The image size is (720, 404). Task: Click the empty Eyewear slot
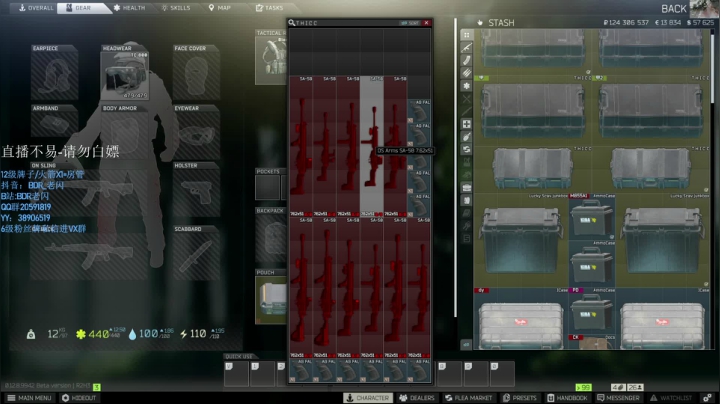(196, 135)
